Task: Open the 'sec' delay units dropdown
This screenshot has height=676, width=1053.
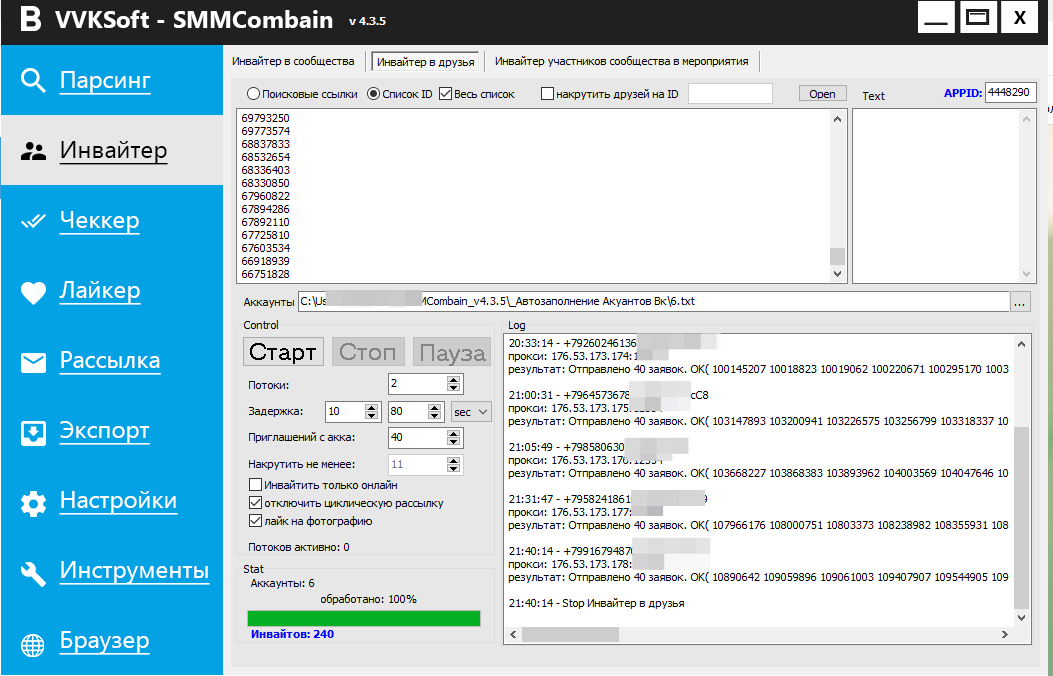Action: [471, 411]
